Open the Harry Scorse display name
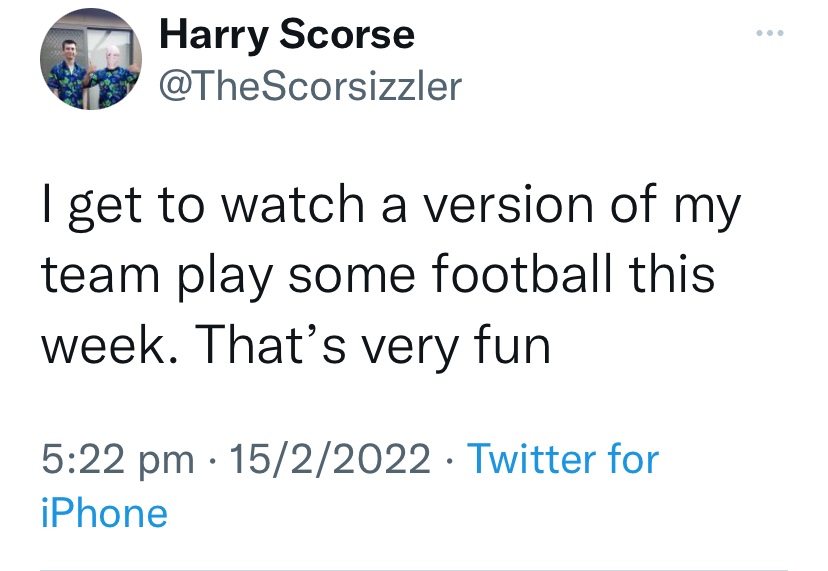 click(286, 35)
